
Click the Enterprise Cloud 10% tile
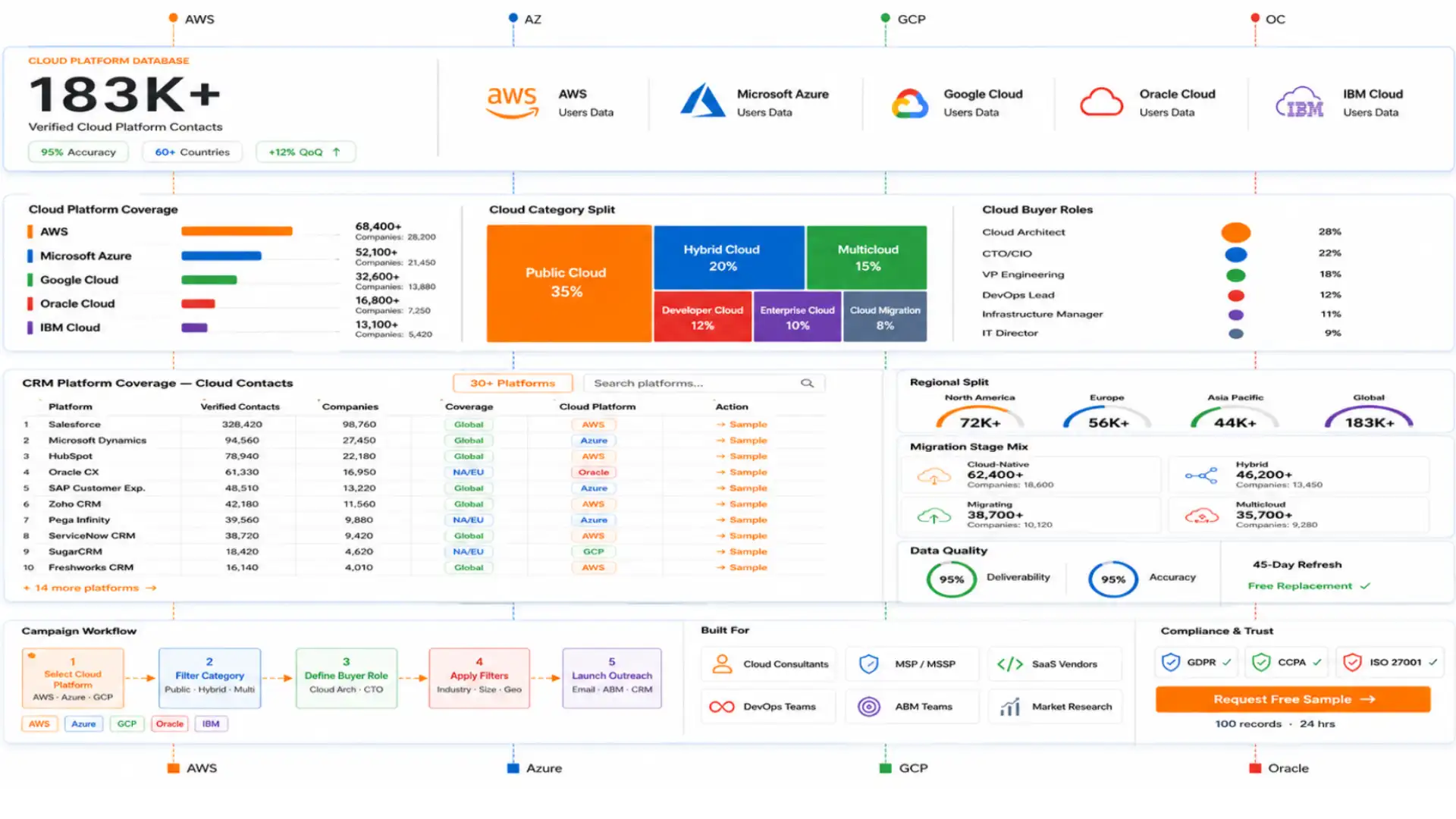[797, 317]
